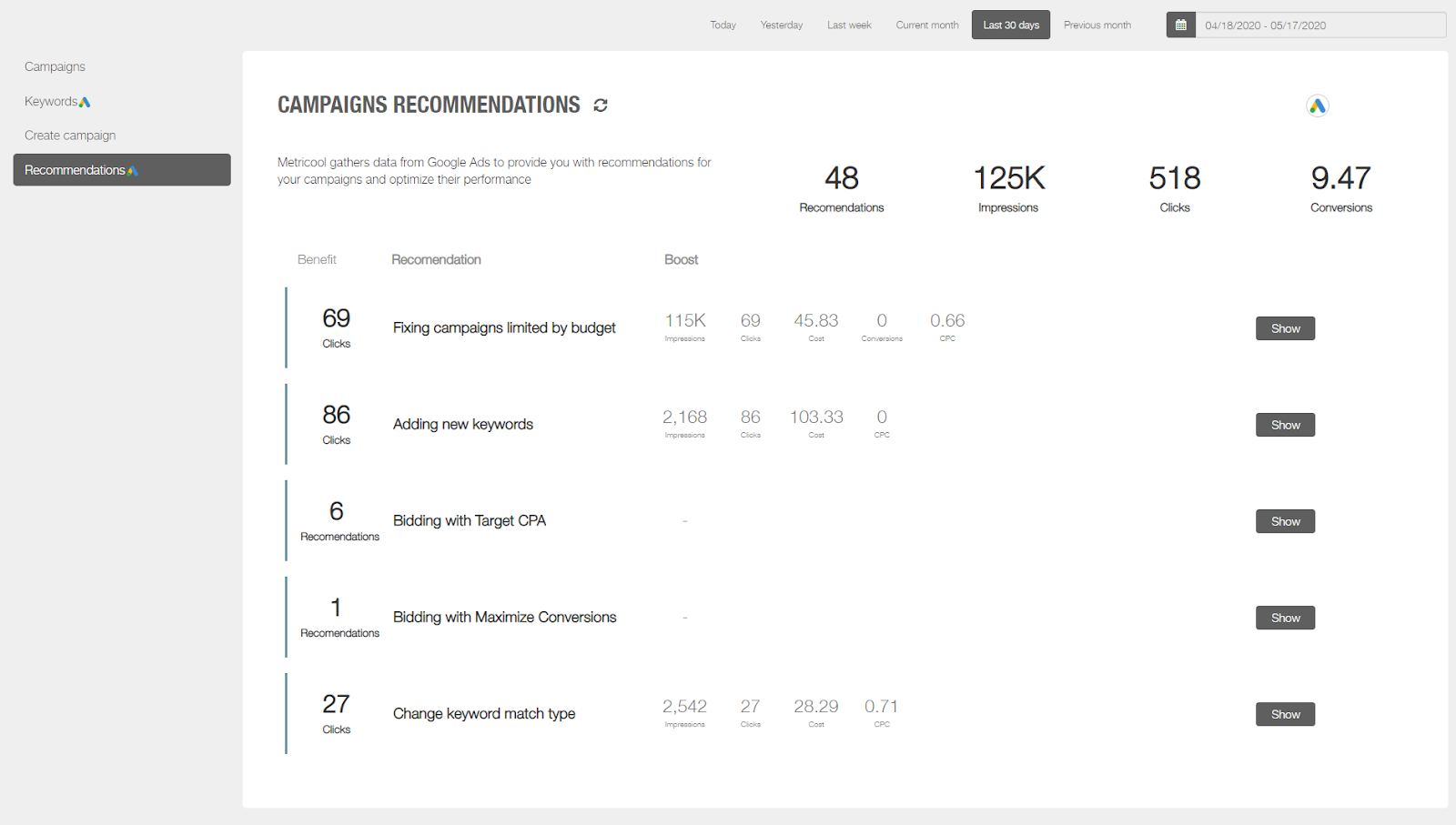
Task: Click the 6 Recomendations benefit value
Action: (x=339, y=520)
